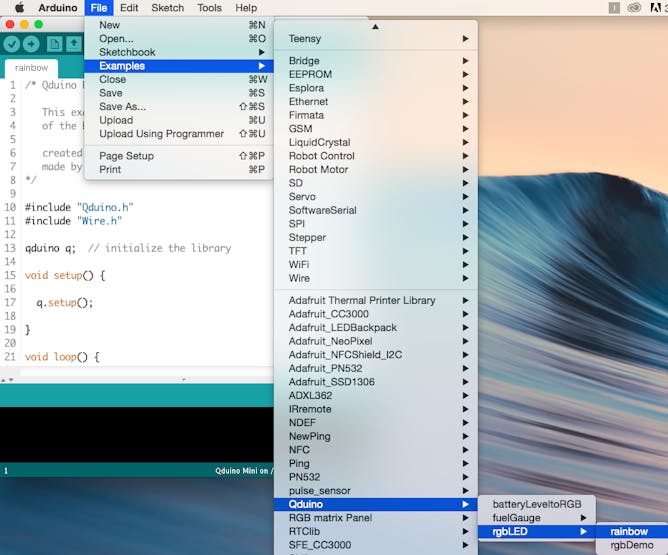668x555 pixels.
Task: Open Adafruit Thermal Printer Library examples
Action: tap(376, 300)
